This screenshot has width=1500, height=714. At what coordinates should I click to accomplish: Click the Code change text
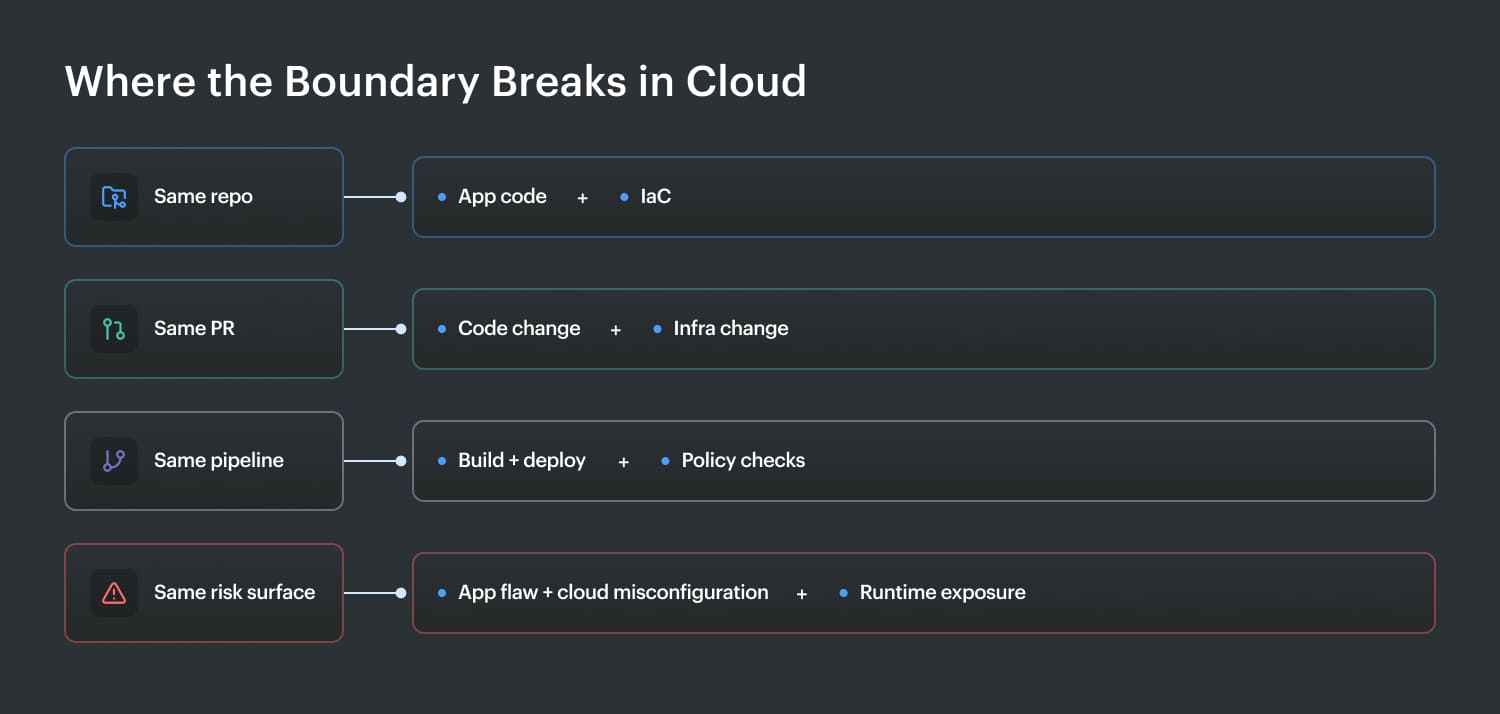click(519, 329)
